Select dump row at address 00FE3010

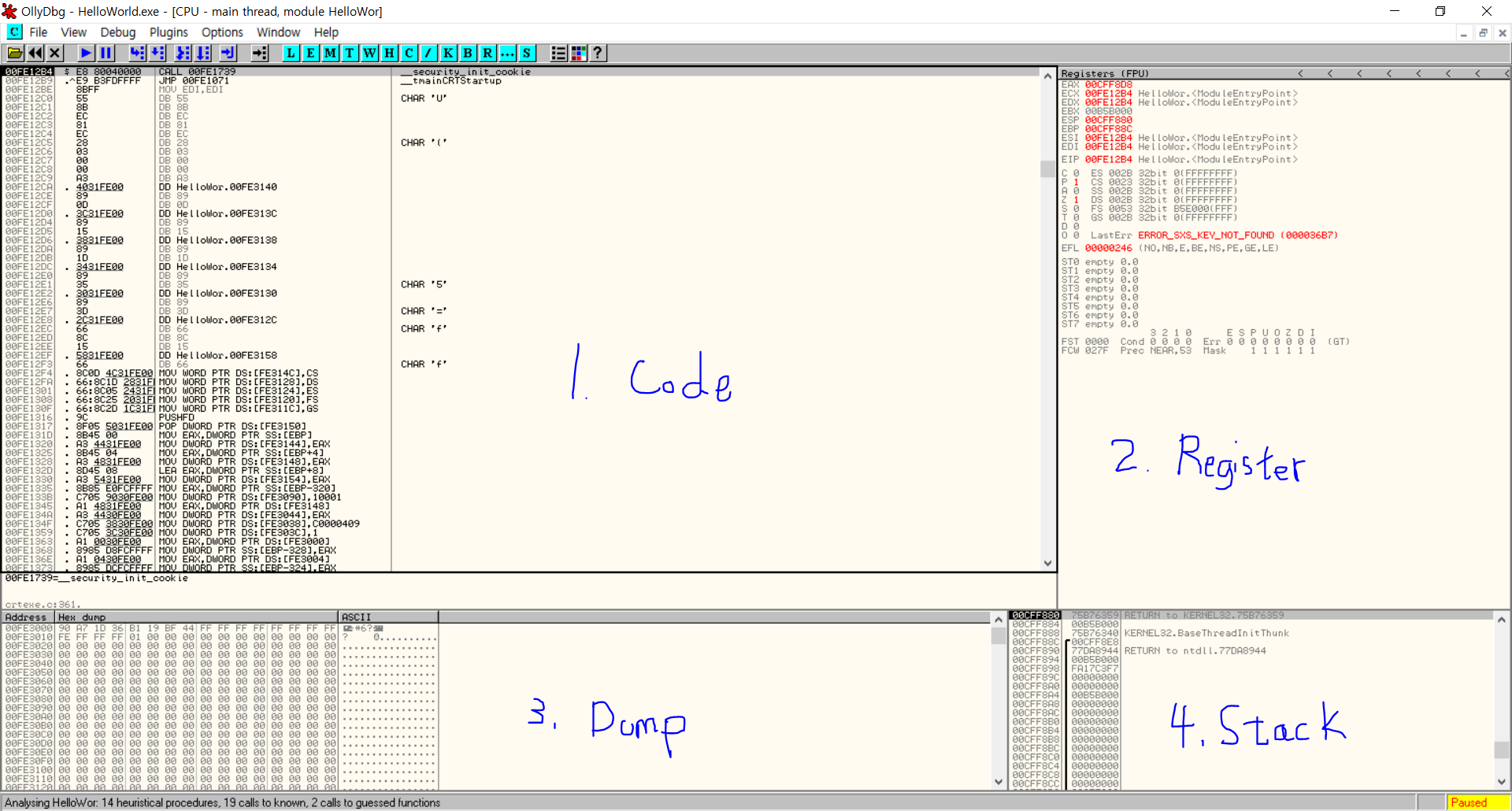coord(220,637)
